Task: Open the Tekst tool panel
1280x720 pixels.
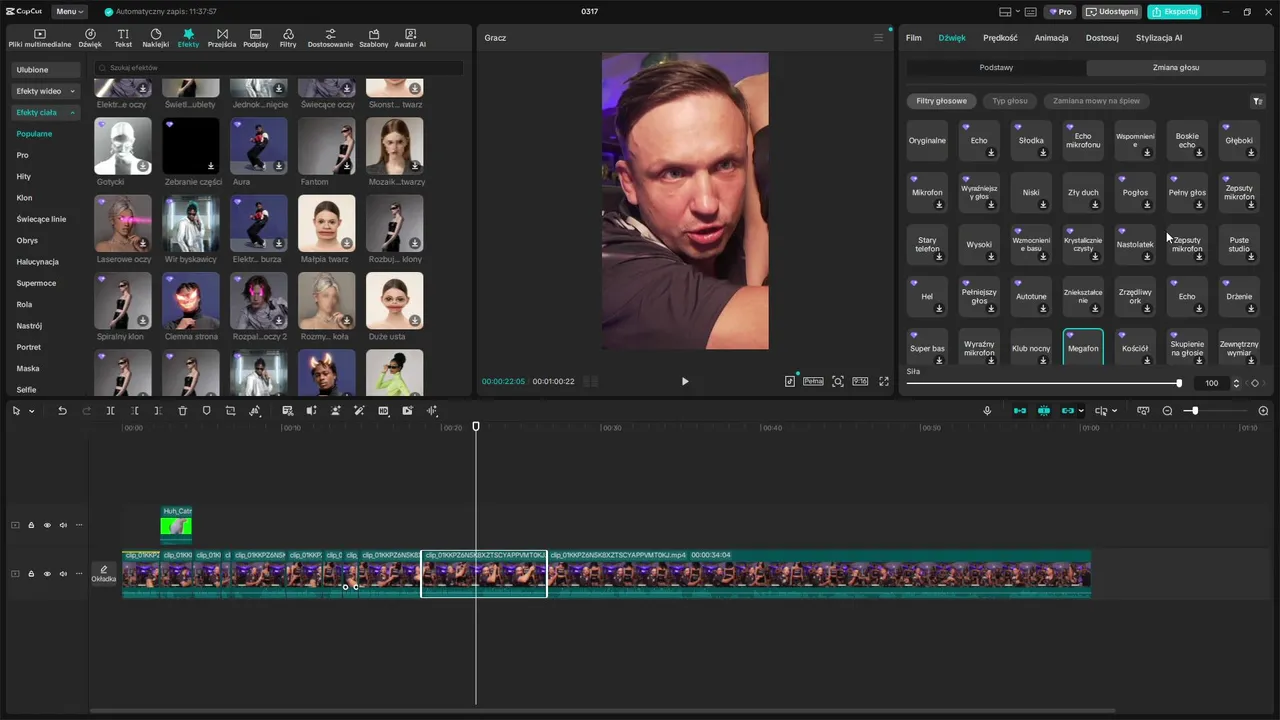Action: (123, 38)
